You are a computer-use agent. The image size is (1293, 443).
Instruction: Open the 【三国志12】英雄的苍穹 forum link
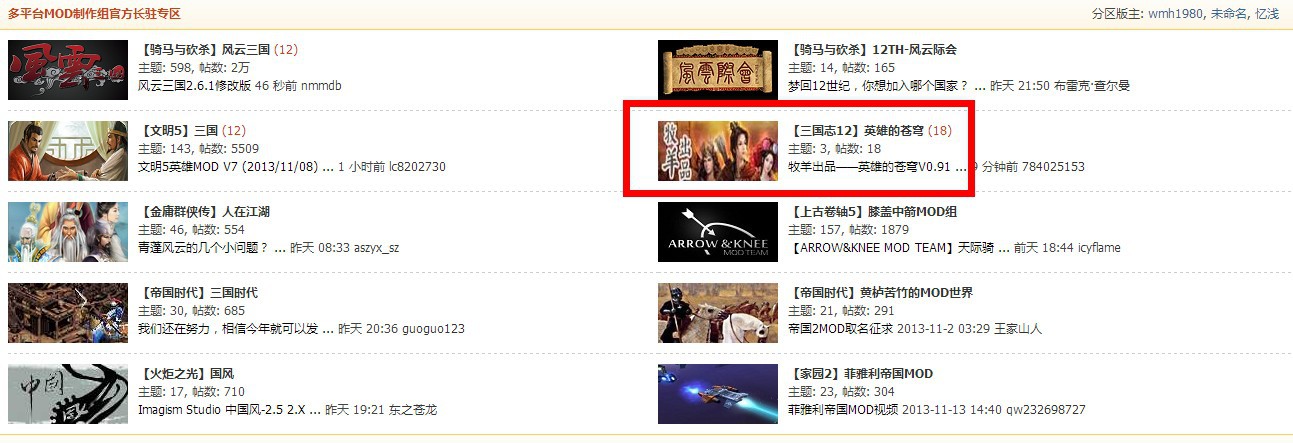(856, 130)
